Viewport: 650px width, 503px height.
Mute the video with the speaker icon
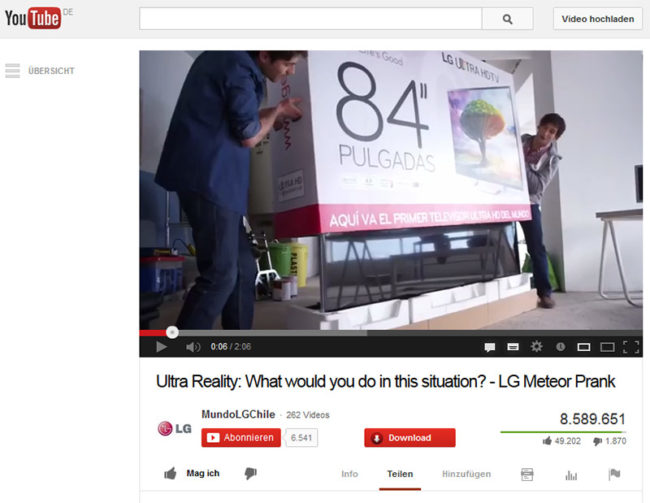coord(193,347)
